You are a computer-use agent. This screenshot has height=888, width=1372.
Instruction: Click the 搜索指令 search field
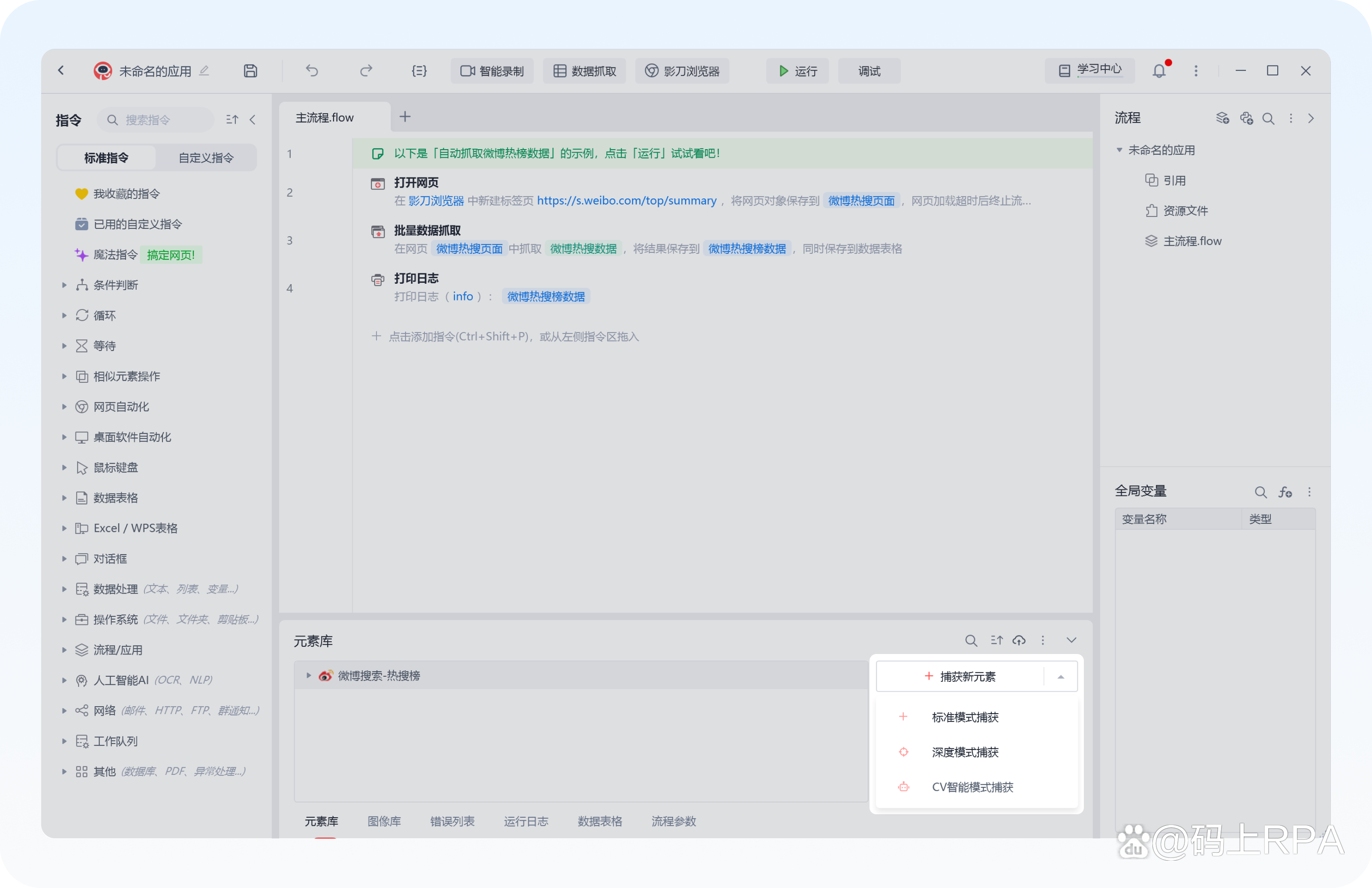pyautogui.click(x=156, y=120)
